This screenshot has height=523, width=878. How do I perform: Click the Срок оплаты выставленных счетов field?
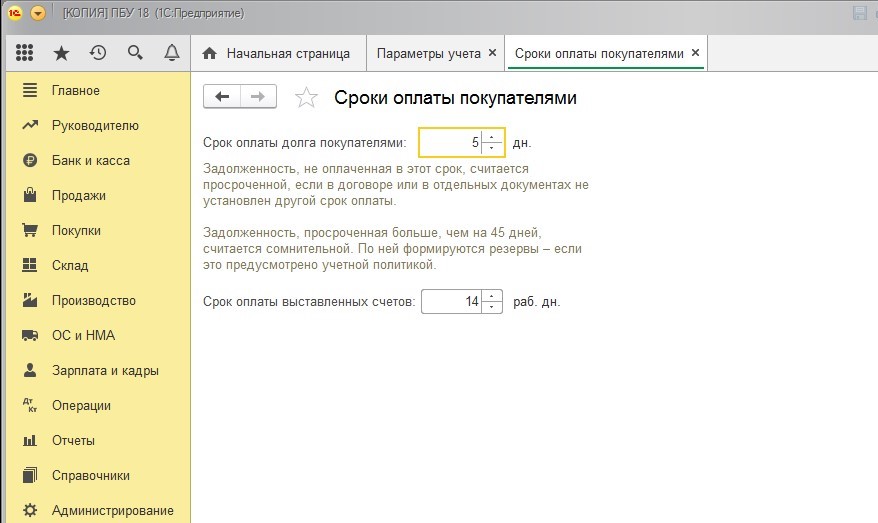click(x=451, y=301)
